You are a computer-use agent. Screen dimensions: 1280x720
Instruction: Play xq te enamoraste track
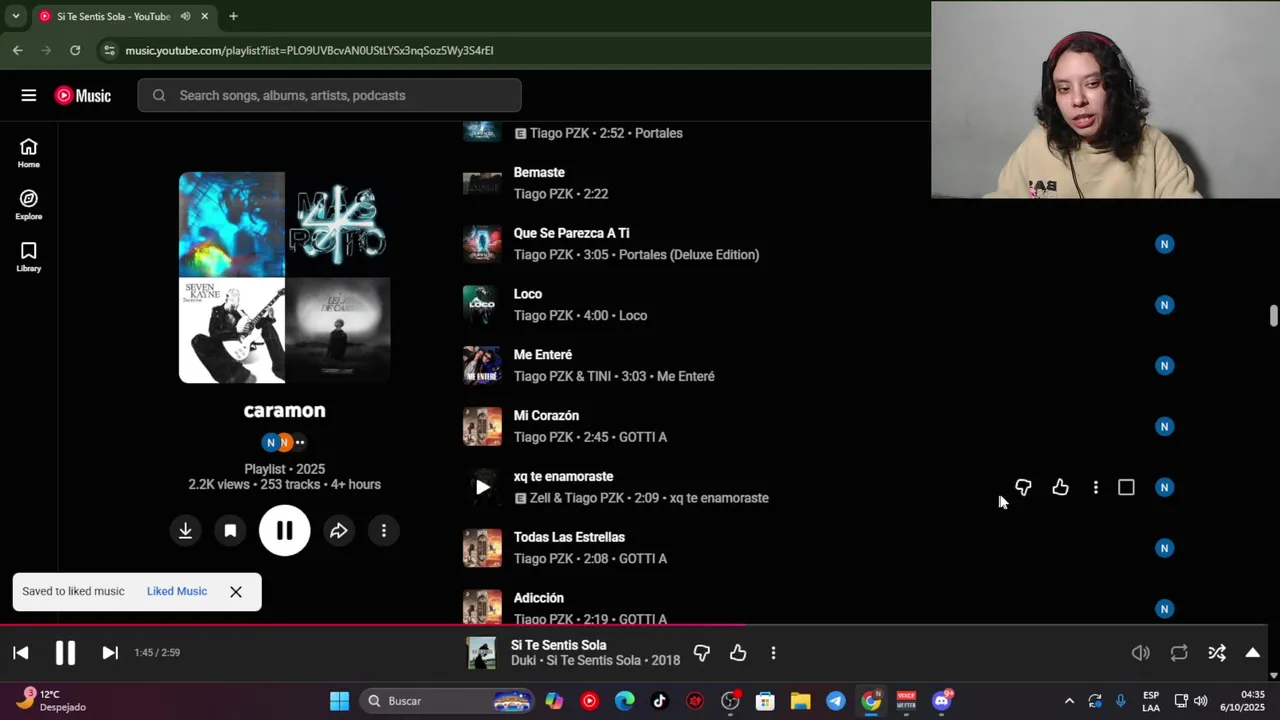(482, 487)
